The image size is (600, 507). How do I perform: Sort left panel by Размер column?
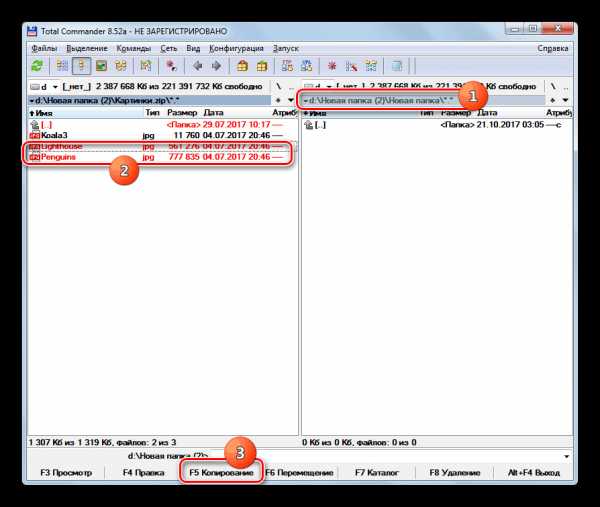tap(182, 112)
